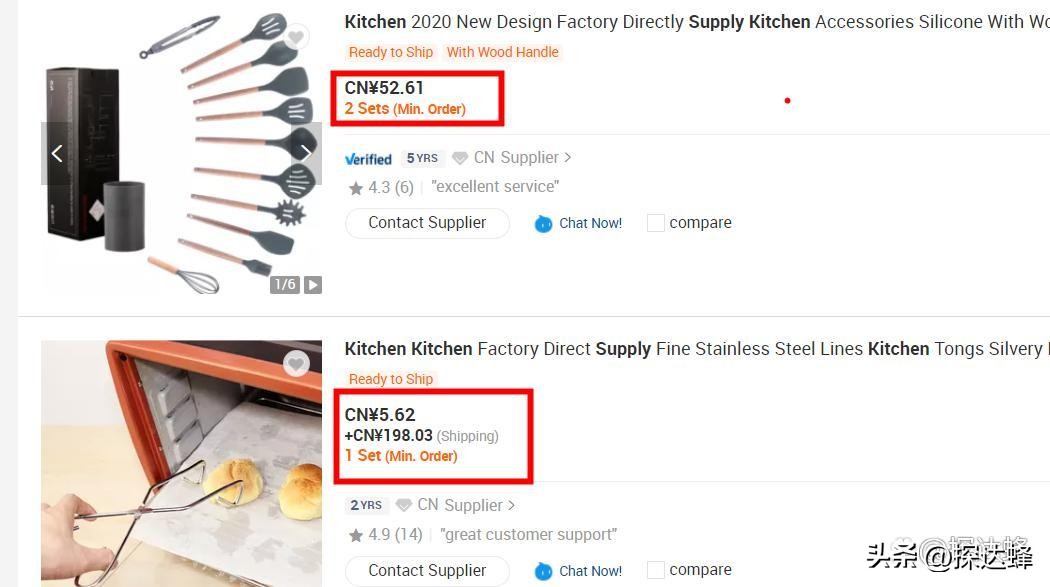Image resolution: width=1050 pixels, height=587 pixels.
Task: Favorite the silicone utensil set listing
Action: 295,38
